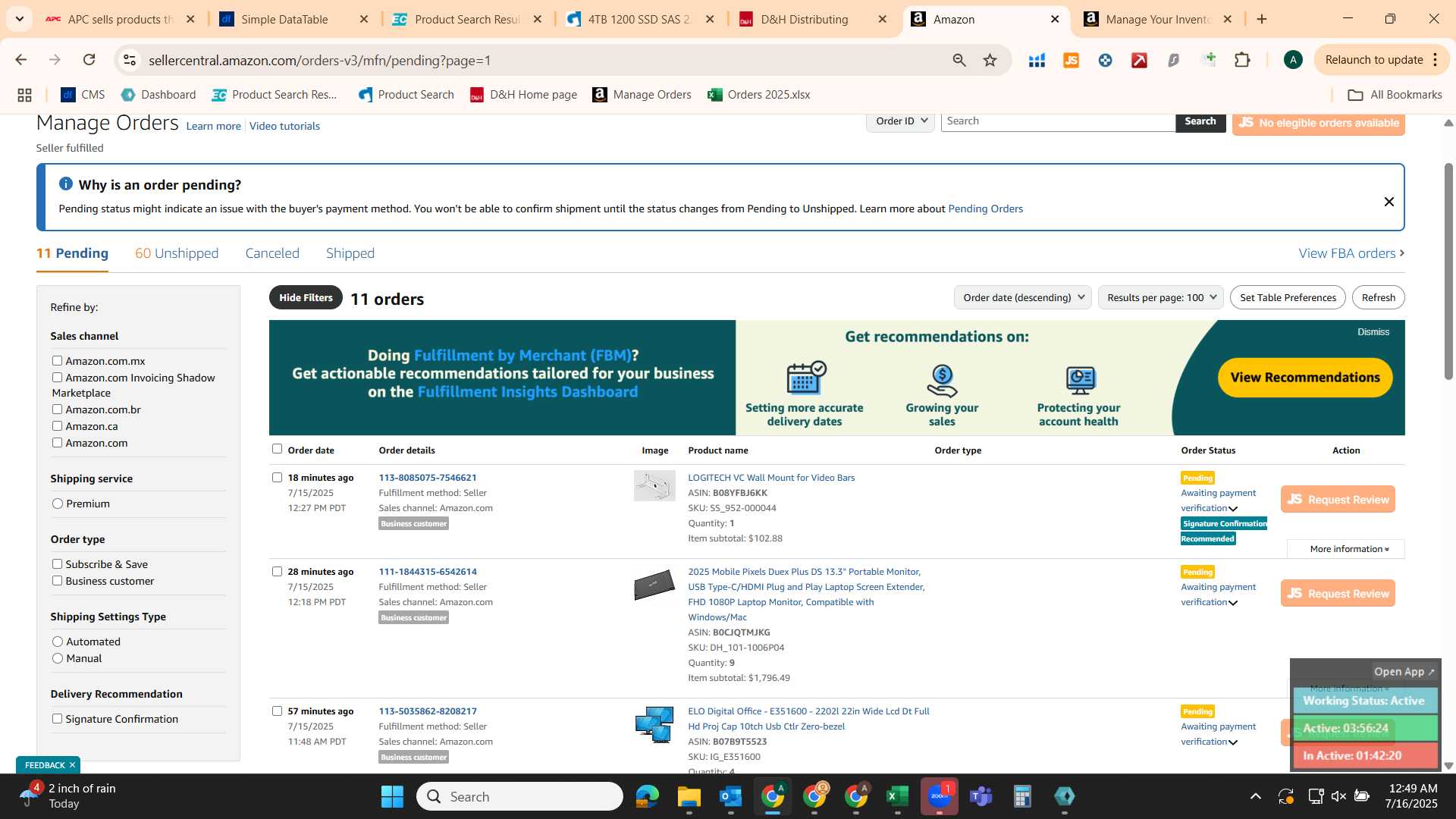1456x819 pixels.
Task: Bookmark this page with the star icon
Action: 990,60
